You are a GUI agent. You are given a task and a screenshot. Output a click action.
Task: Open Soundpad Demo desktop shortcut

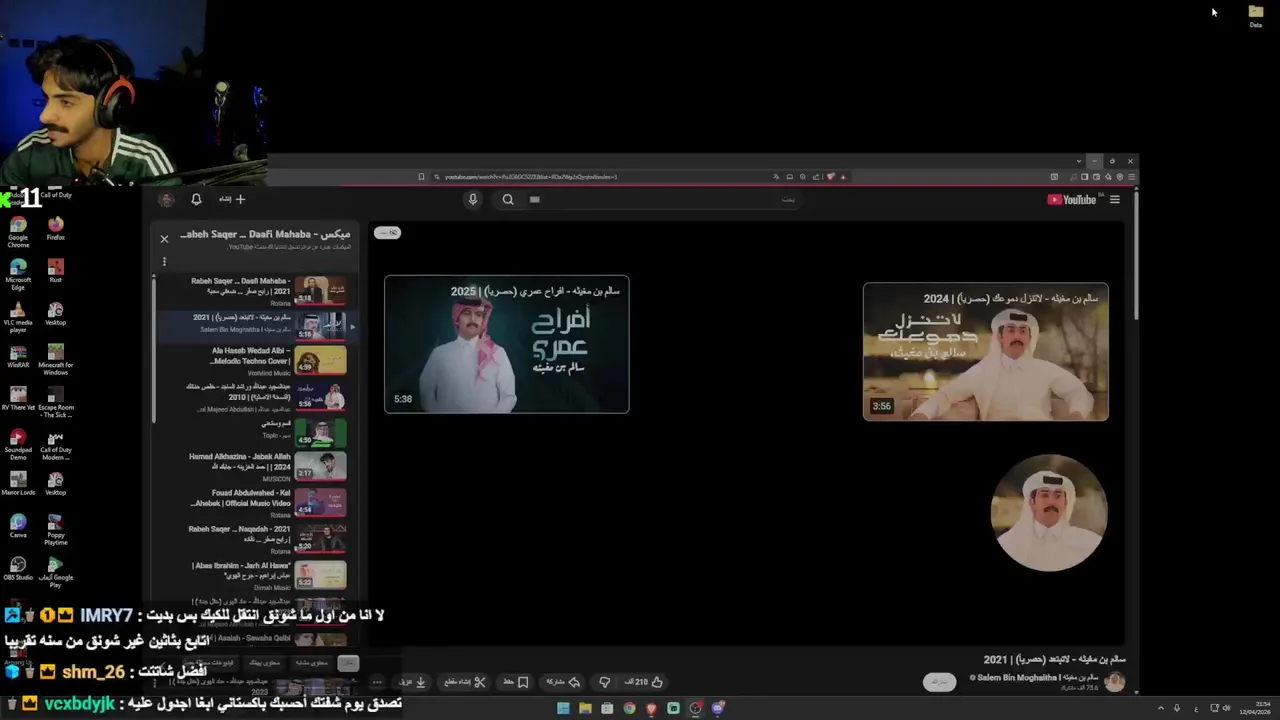pyautogui.click(x=18, y=445)
